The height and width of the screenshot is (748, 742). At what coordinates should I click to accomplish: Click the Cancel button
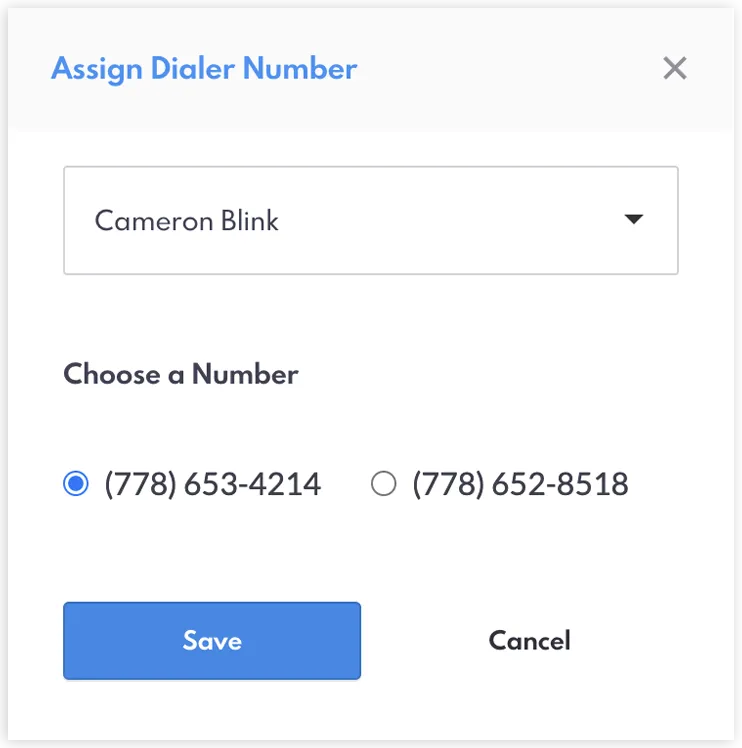coord(530,640)
